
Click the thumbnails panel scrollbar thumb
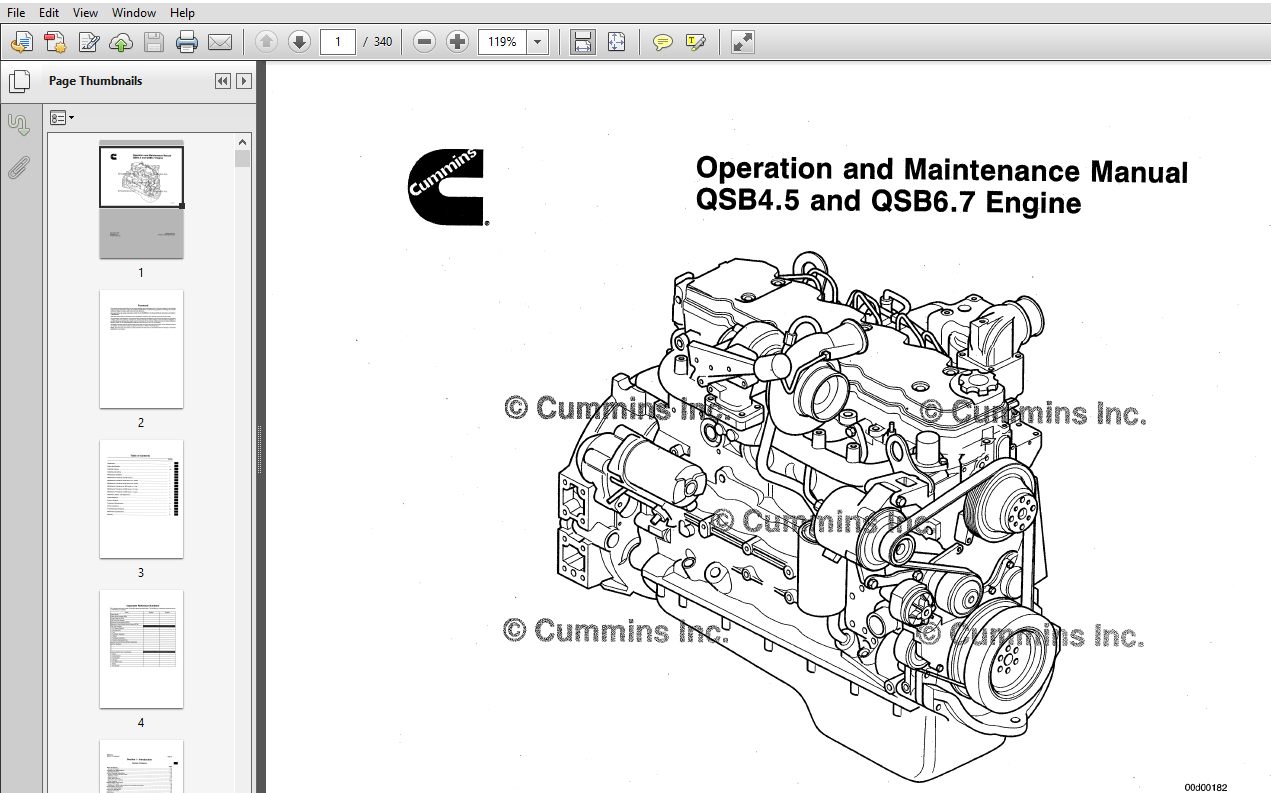point(243,158)
